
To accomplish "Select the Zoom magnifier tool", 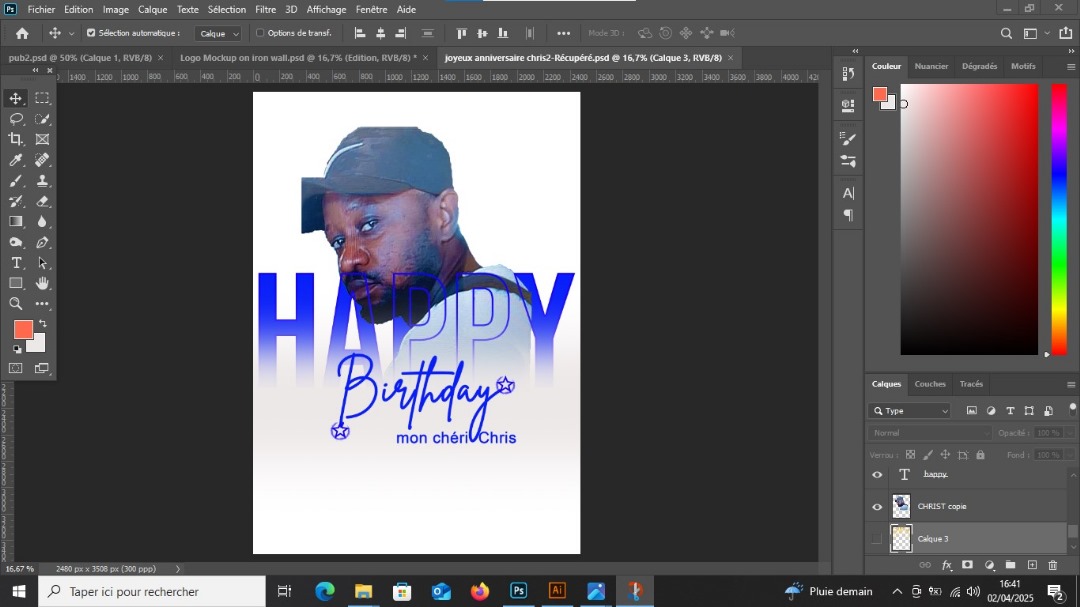I will pos(16,304).
